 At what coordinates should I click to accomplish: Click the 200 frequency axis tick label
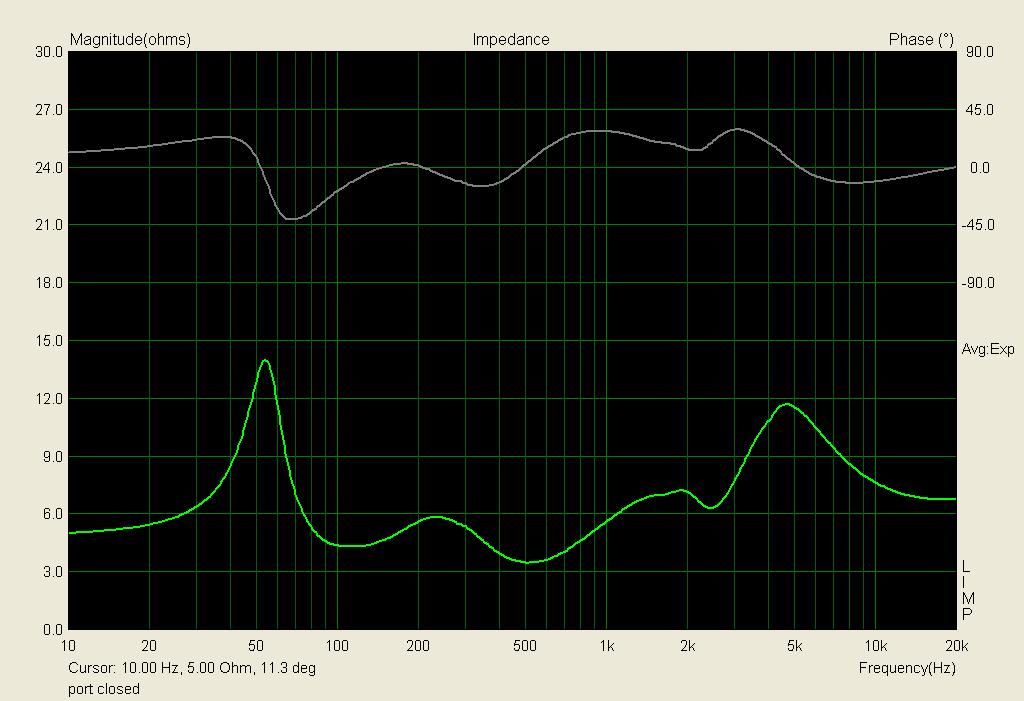(x=418, y=646)
